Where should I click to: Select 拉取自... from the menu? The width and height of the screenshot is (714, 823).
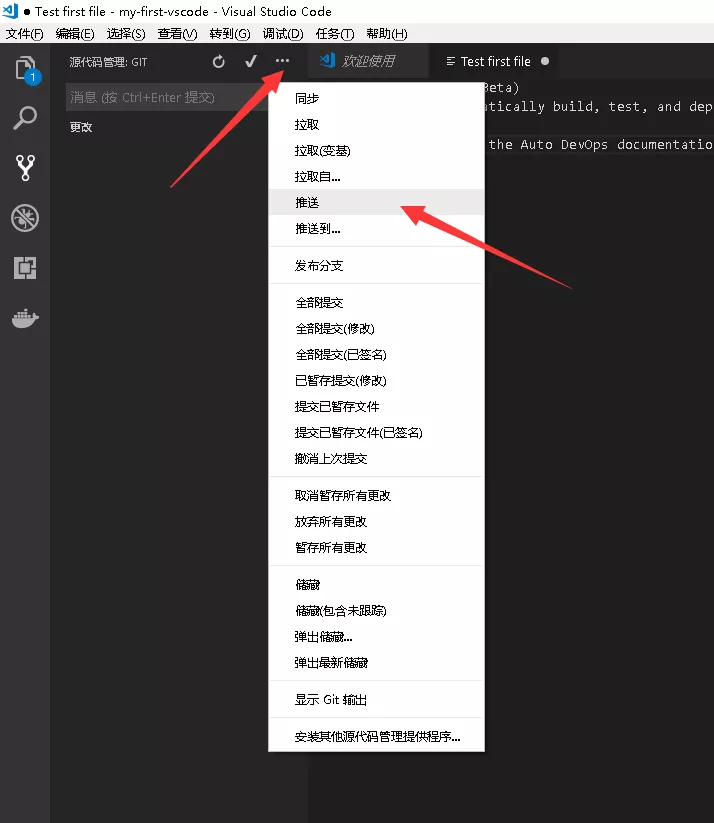pyautogui.click(x=376, y=177)
